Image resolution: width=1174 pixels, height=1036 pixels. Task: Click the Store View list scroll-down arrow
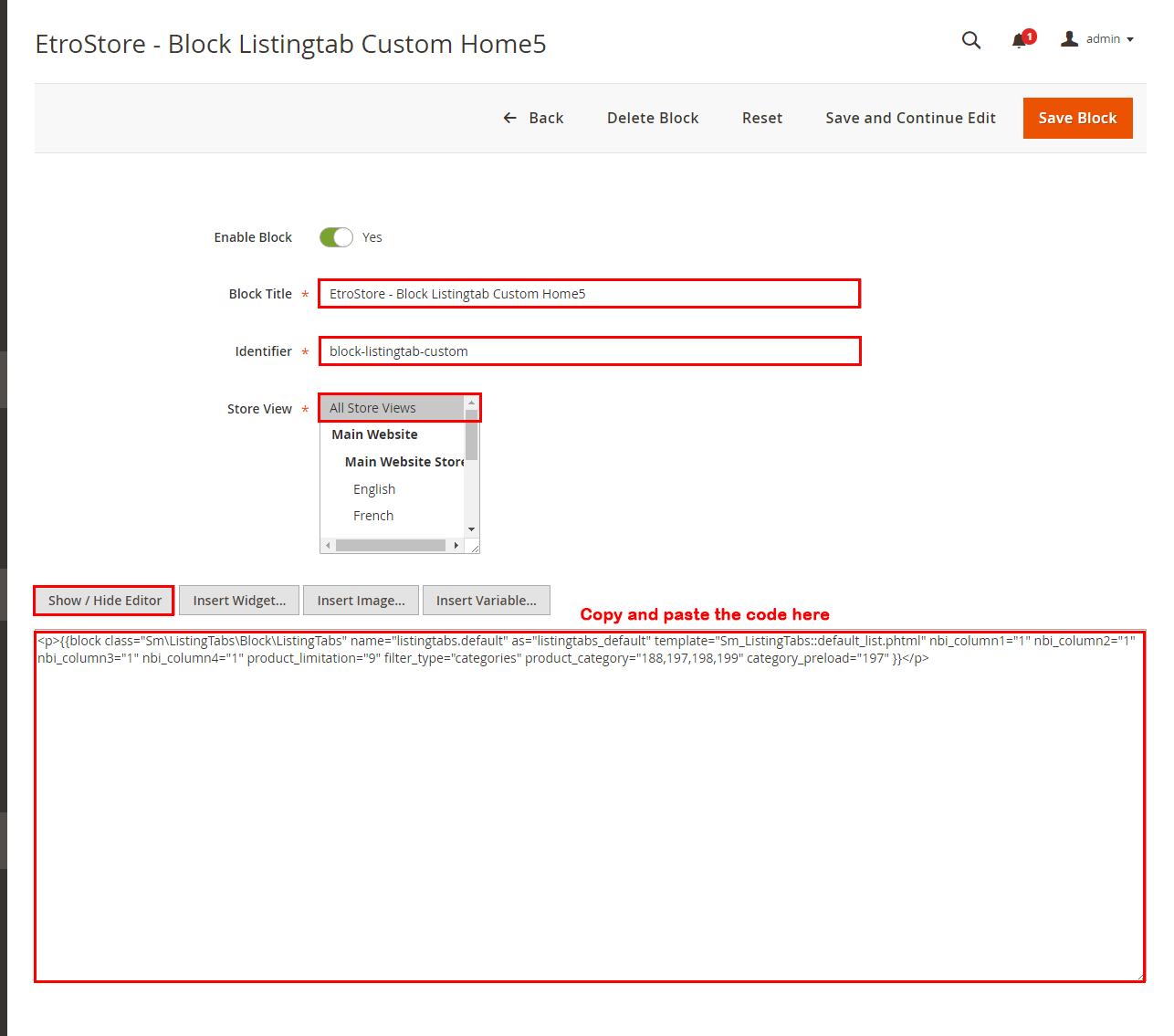pyautogui.click(x=471, y=529)
